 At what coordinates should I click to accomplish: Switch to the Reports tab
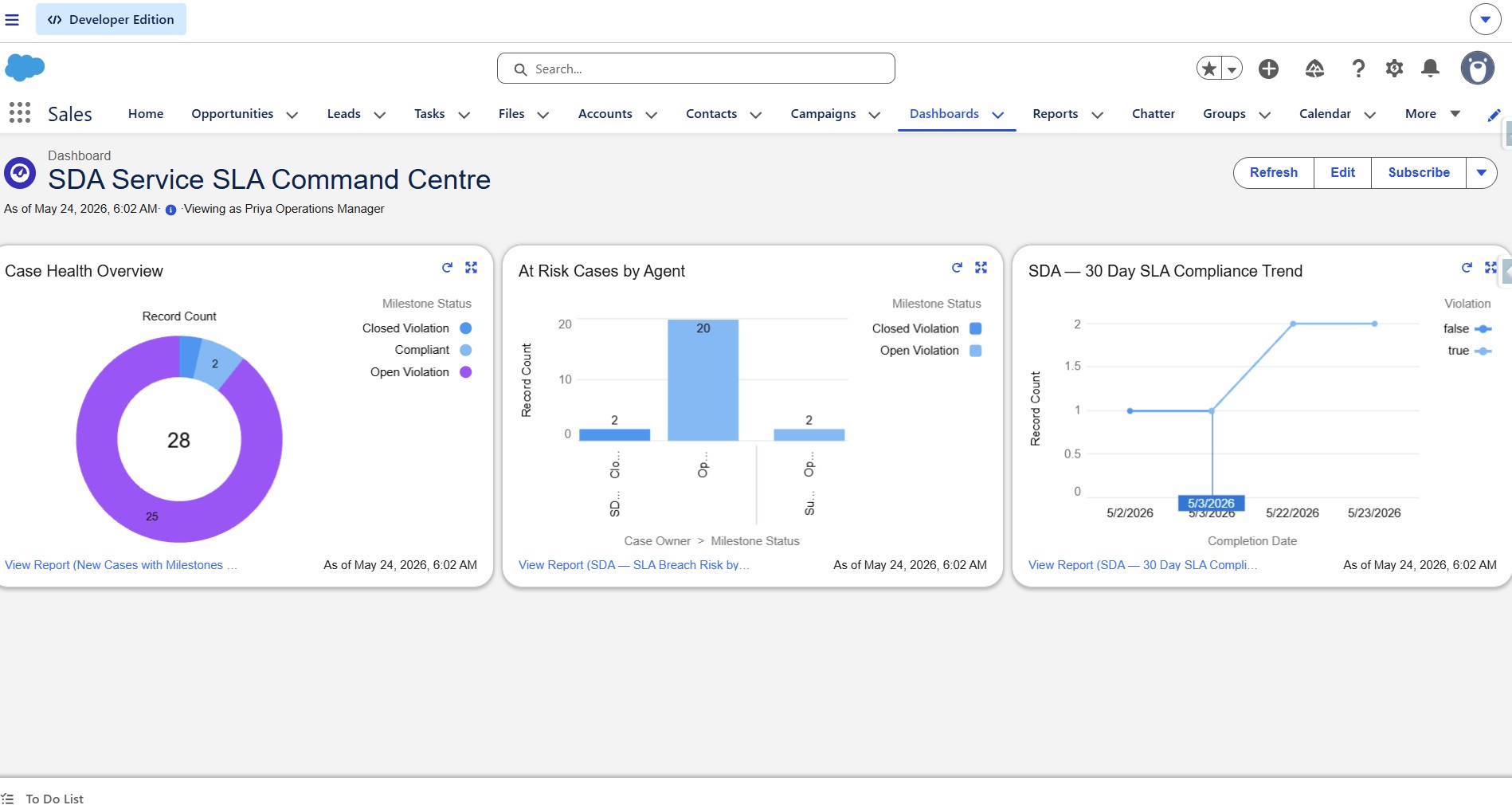pyautogui.click(x=1056, y=114)
